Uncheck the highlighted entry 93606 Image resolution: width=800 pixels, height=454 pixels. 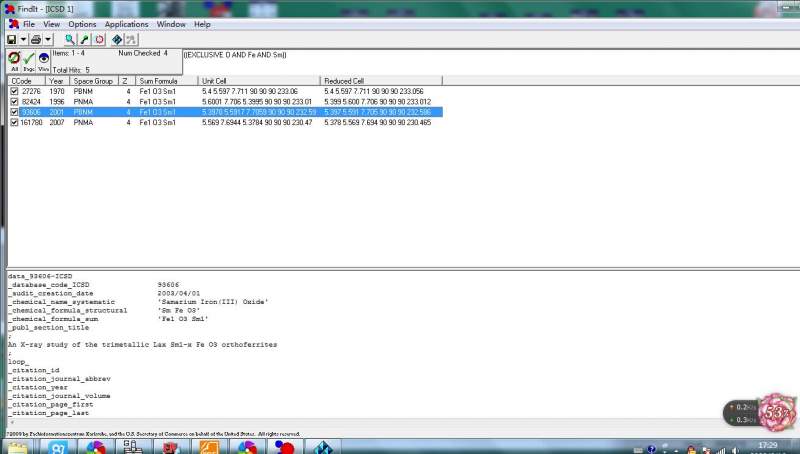[14, 112]
